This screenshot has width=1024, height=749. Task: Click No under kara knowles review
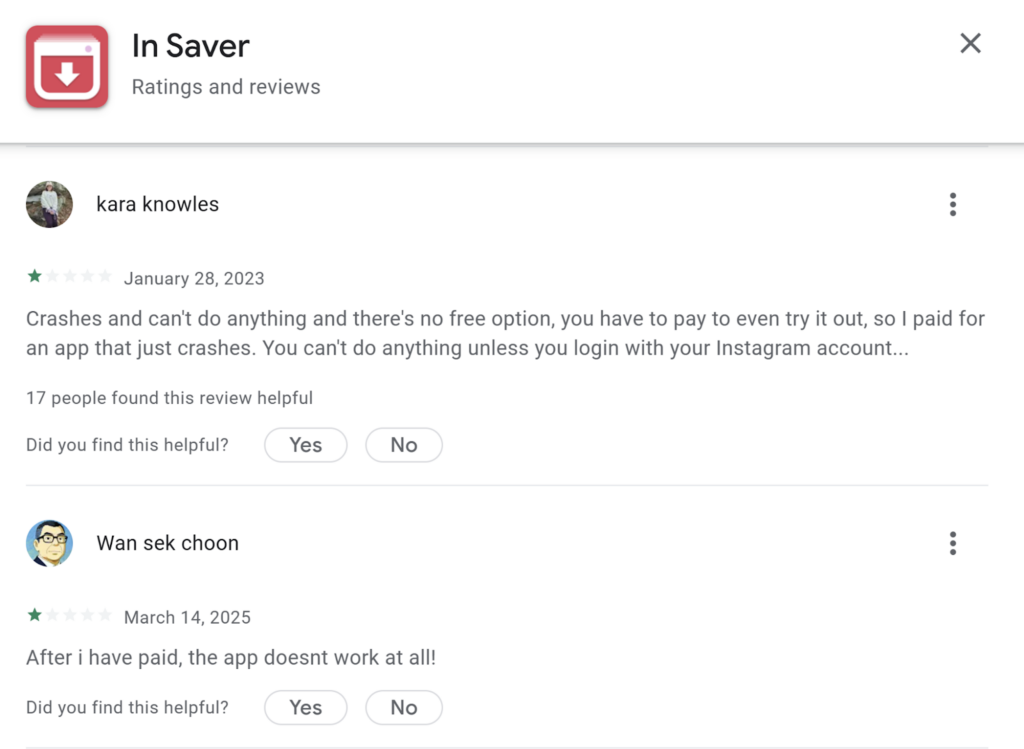(404, 445)
